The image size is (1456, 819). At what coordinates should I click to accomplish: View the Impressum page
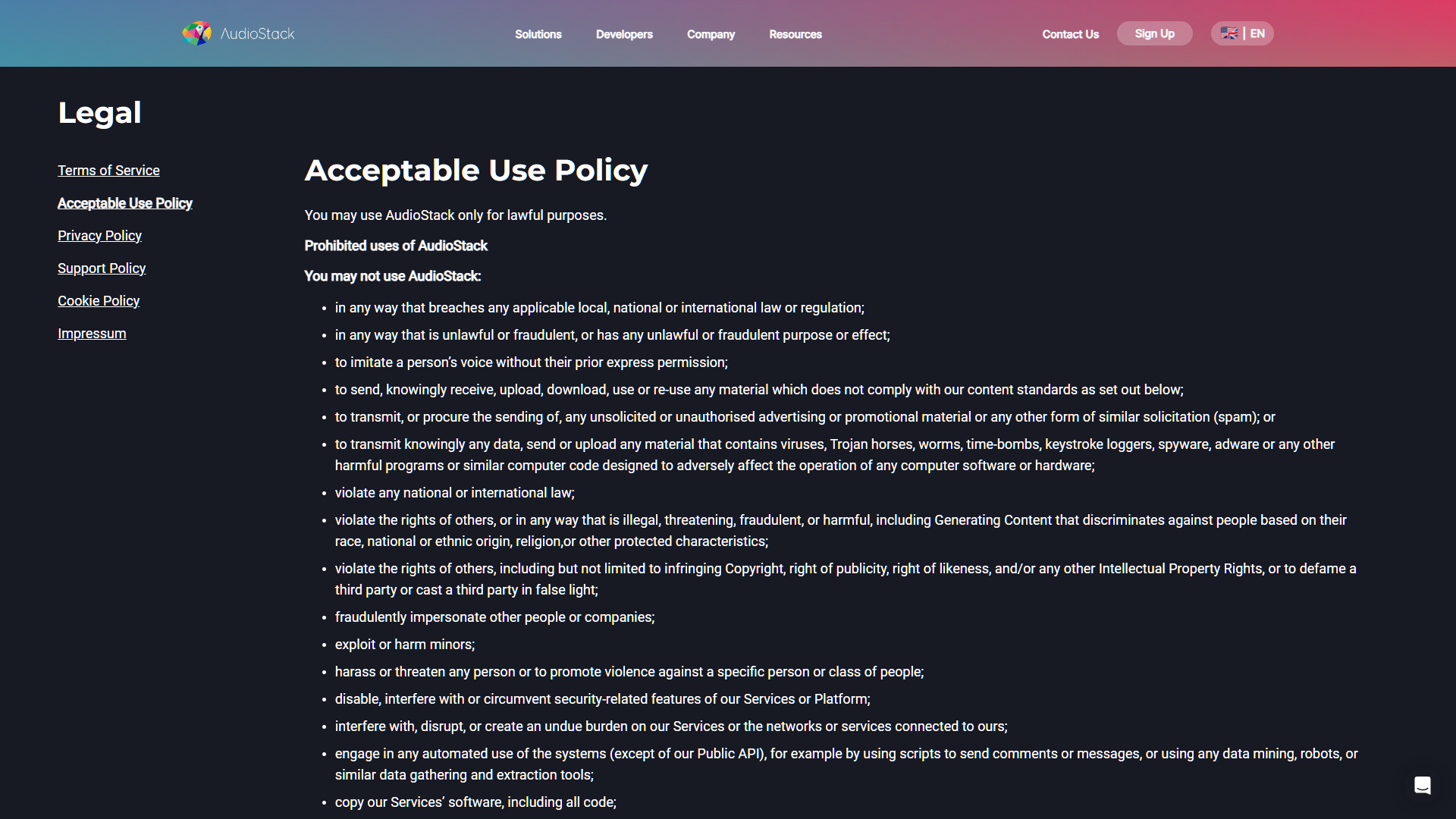[x=92, y=334]
